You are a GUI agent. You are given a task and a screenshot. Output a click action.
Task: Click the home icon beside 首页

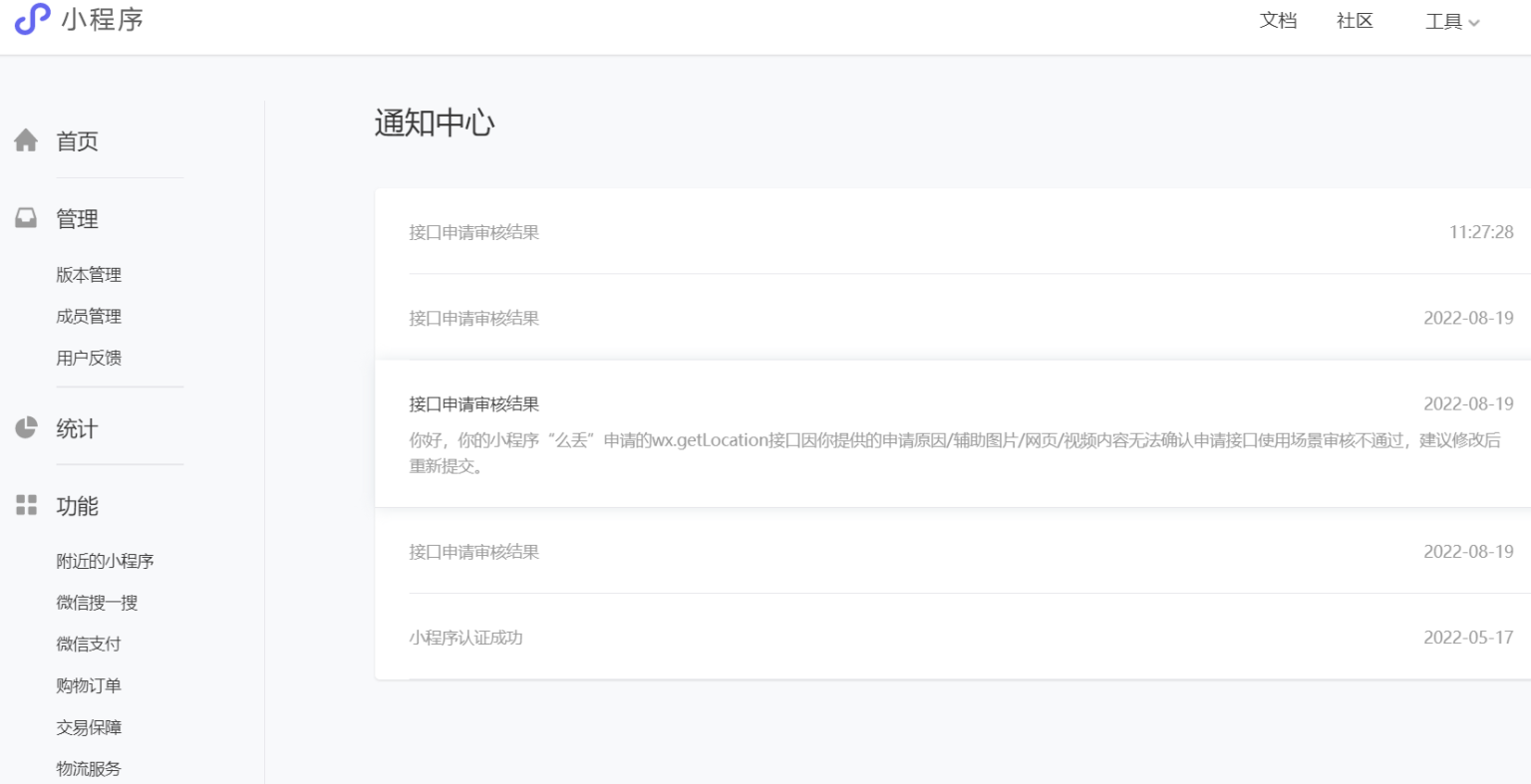coord(25,140)
